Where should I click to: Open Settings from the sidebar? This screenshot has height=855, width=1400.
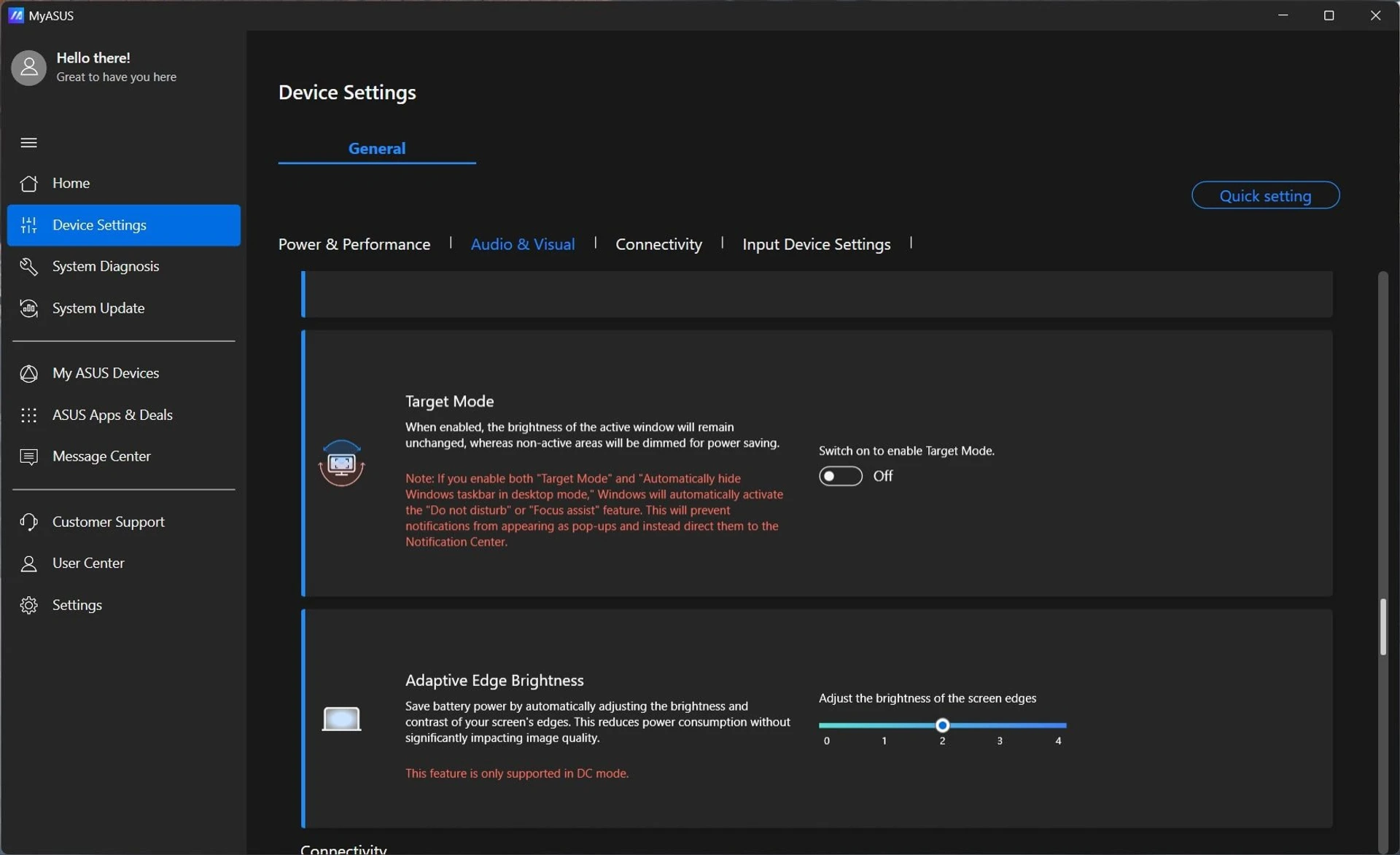click(x=124, y=605)
